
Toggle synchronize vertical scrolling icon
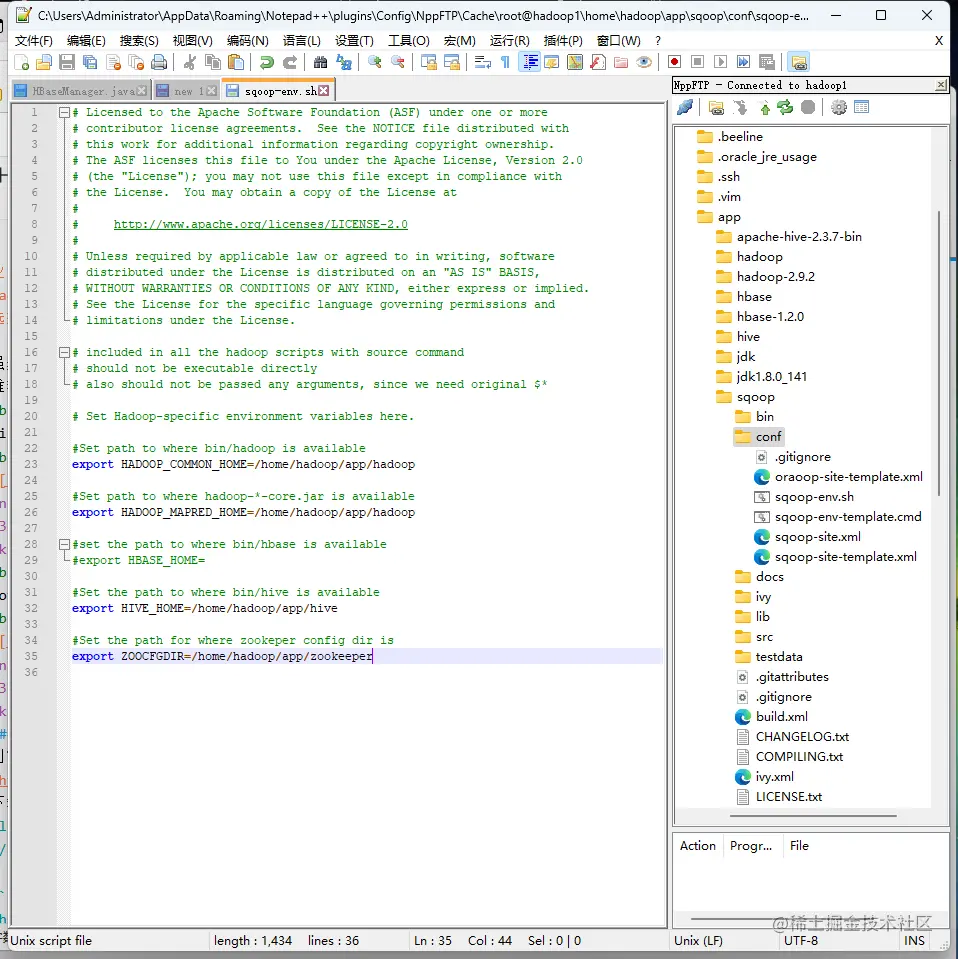tap(429, 62)
